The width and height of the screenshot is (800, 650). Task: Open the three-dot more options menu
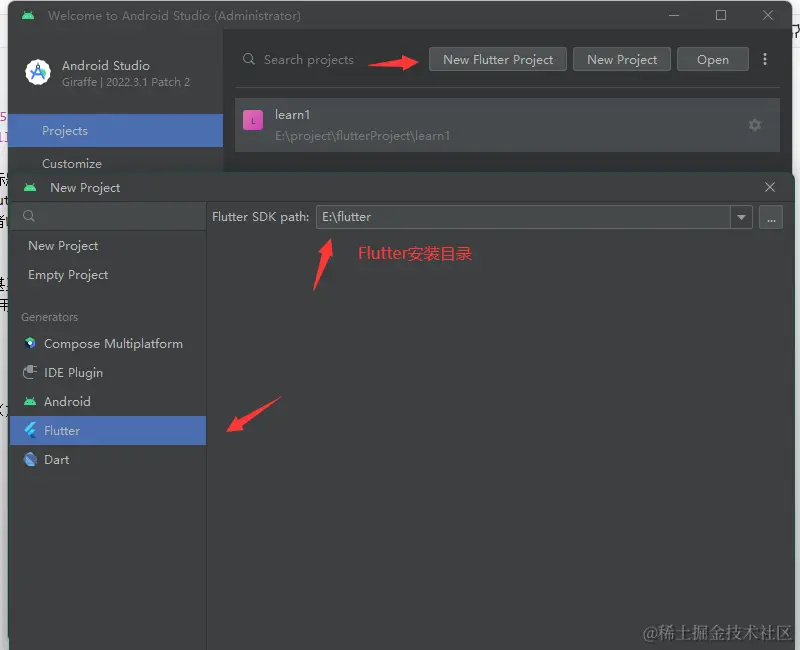pos(764,59)
